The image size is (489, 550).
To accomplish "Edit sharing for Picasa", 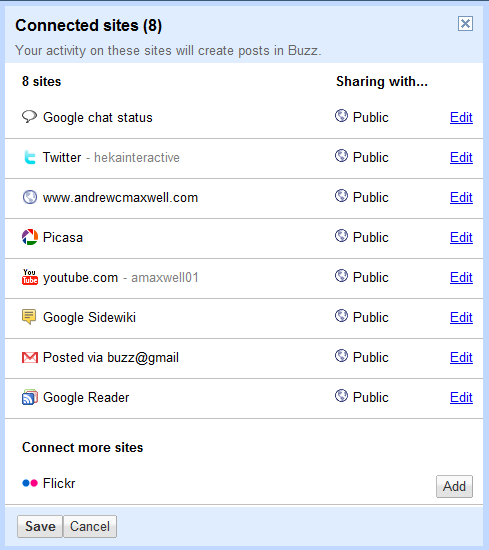I will tap(461, 237).
